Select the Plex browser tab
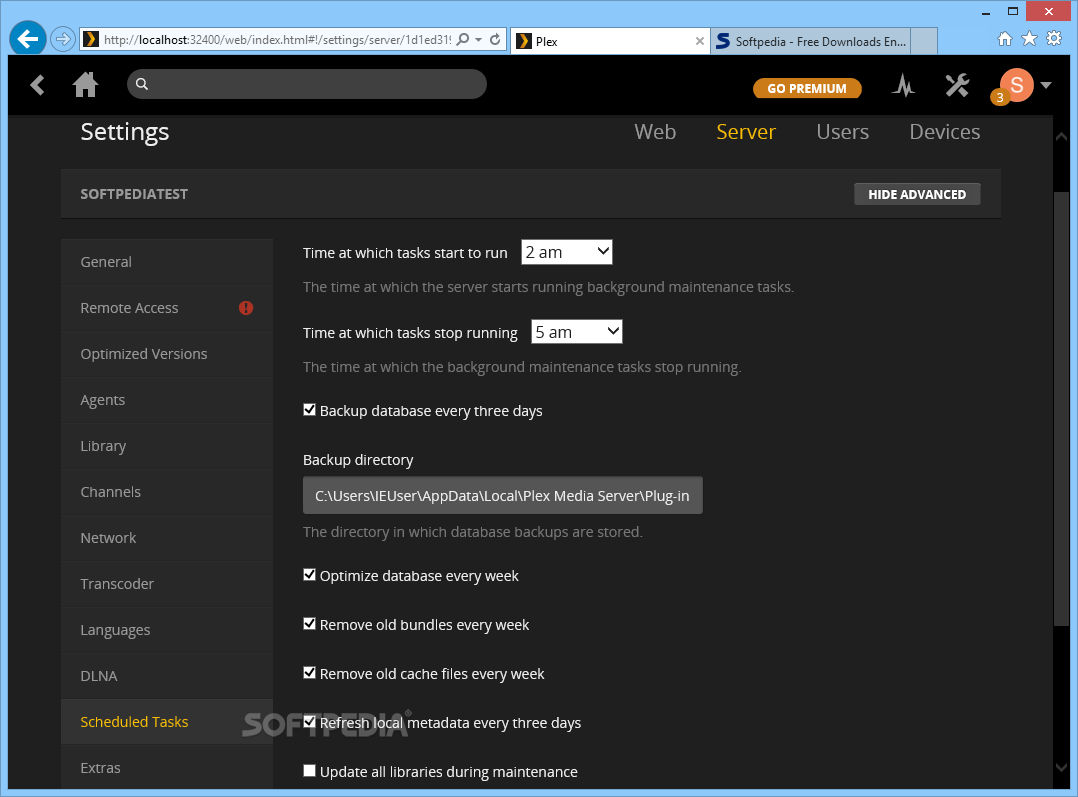1078x797 pixels. coord(610,41)
